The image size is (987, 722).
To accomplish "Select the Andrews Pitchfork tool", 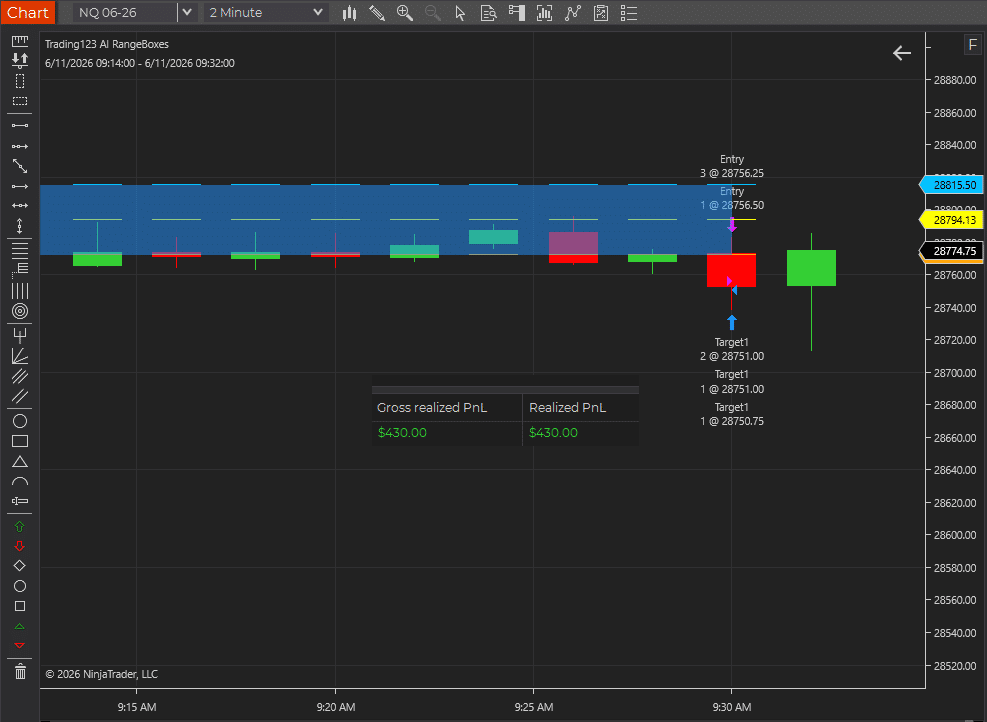I will pyautogui.click(x=20, y=335).
